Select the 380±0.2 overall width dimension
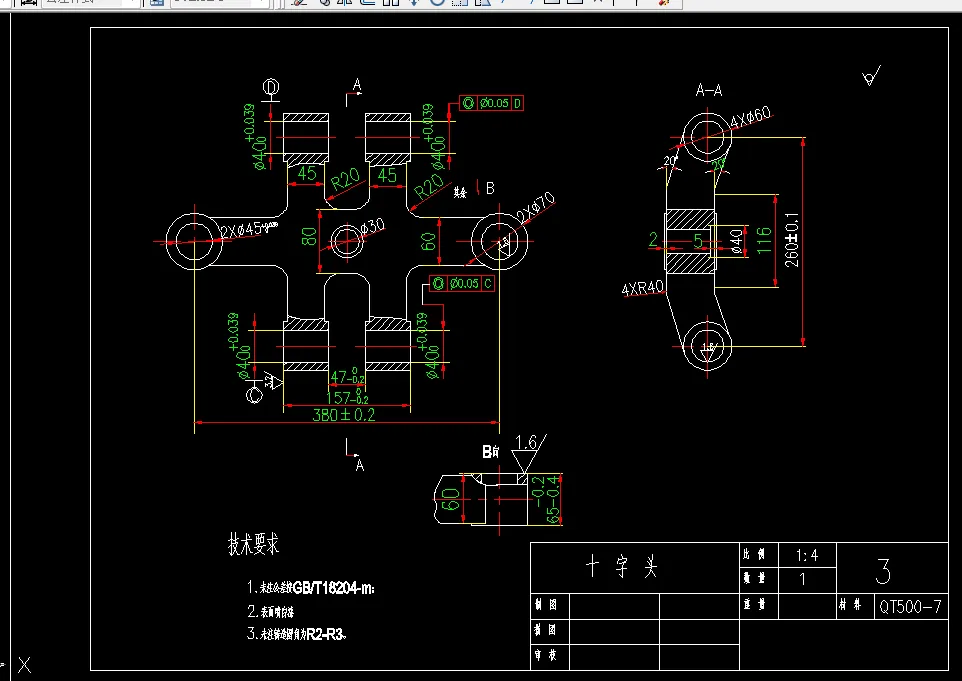This screenshot has width=962, height=681. click(344, 415)
